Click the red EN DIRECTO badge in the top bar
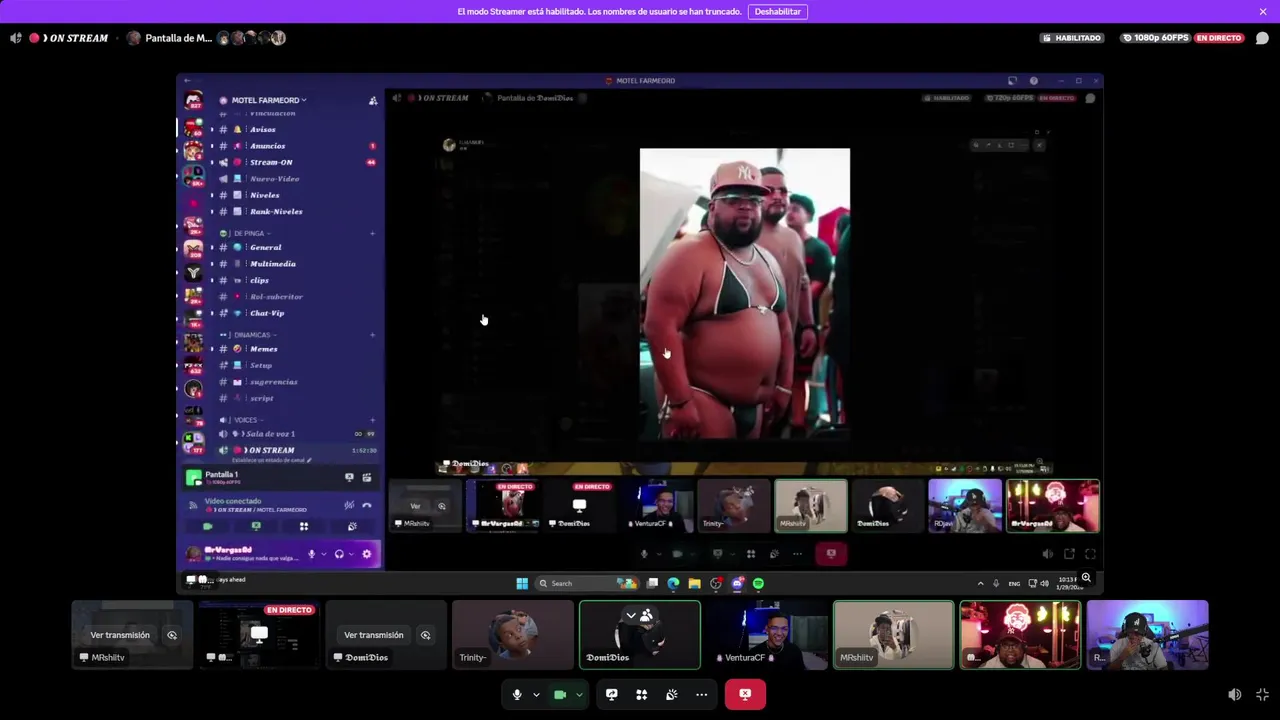The image size is (1280, 720). pyautogui.click(x=1219, y=38)
